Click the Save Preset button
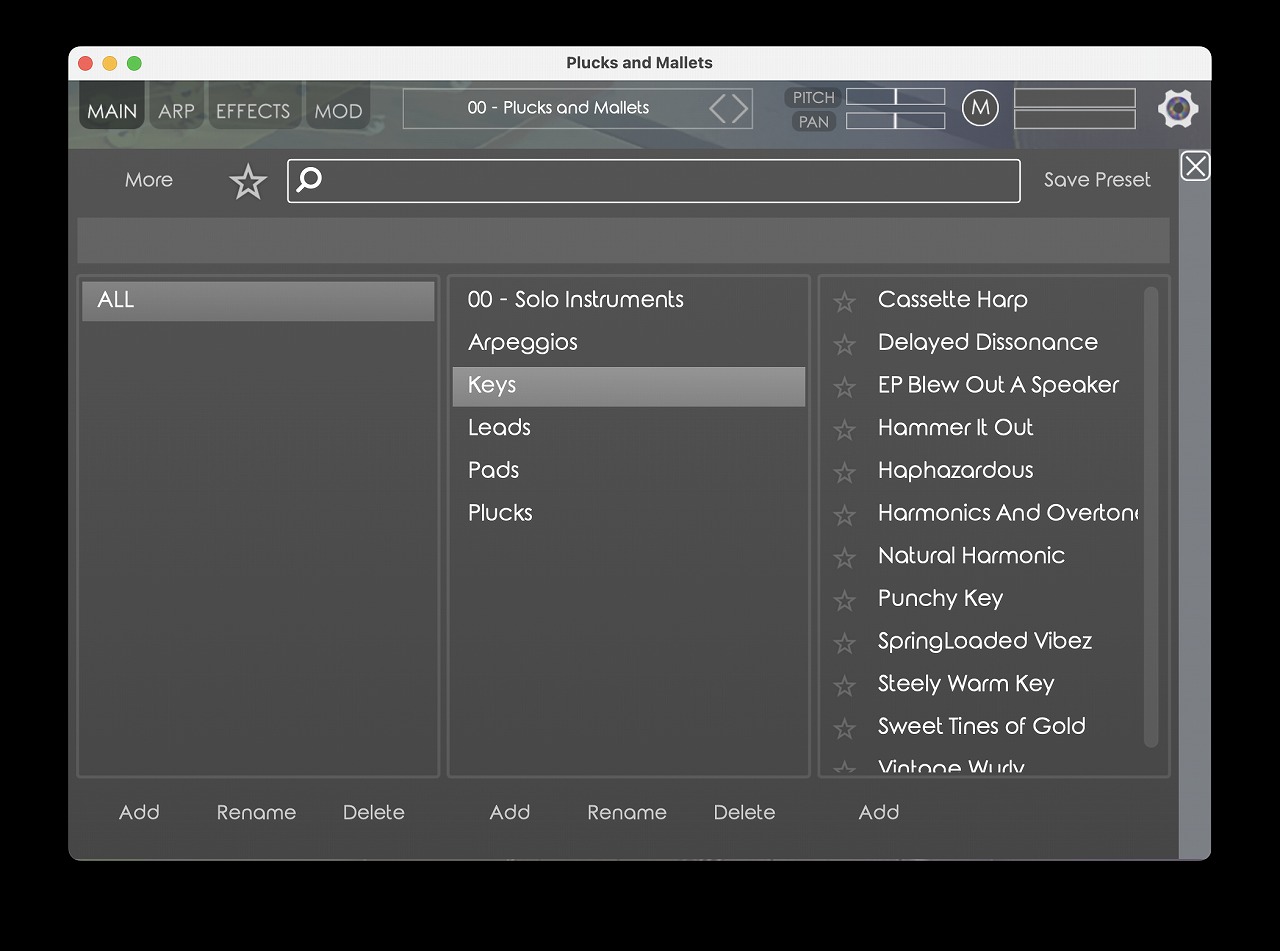This screenshot has height=951, width=1280. pos(1097,180)
